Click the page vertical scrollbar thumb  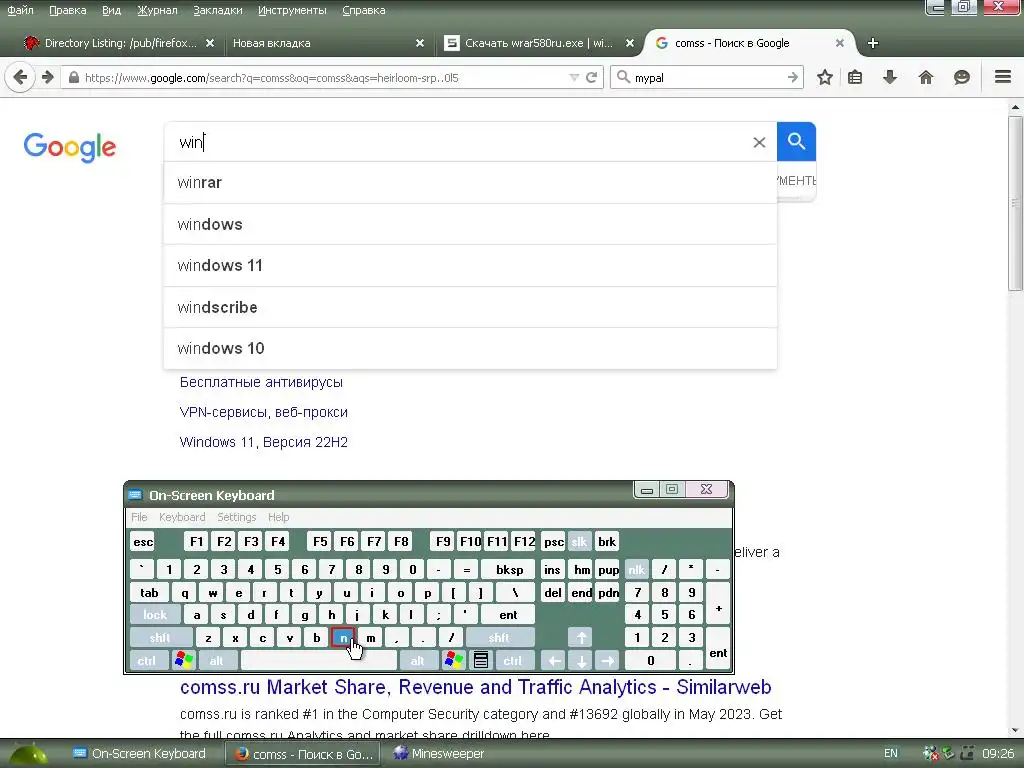(x=1016, y=204)
